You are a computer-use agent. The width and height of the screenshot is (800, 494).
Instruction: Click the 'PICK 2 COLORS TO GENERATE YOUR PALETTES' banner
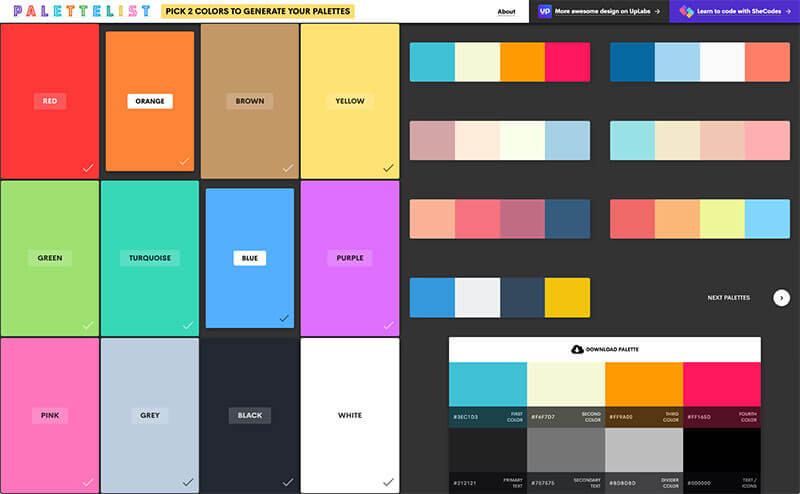258,11
